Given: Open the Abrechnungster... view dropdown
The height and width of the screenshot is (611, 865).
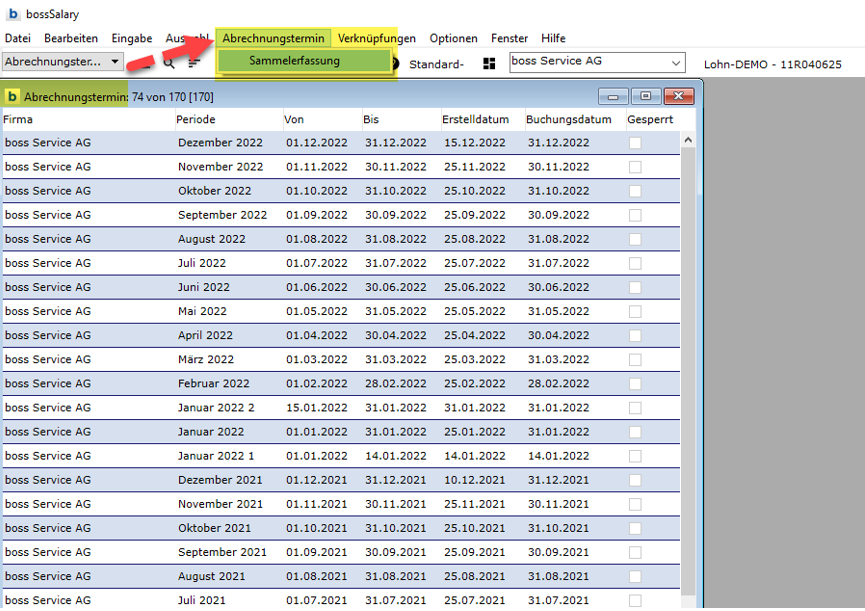Looking at the screenshot, I should point(115,62).
